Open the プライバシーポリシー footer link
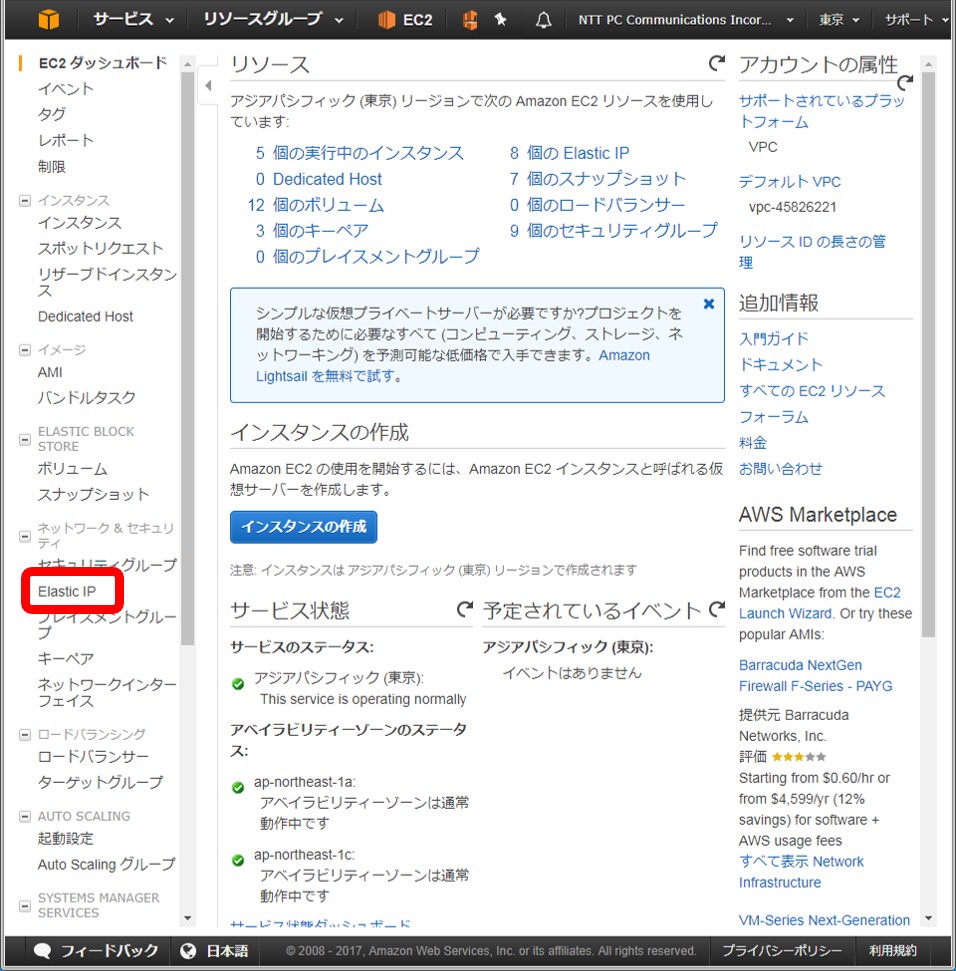Image resolution: width=956 pixels, height=971 pixels. (782, 951)
